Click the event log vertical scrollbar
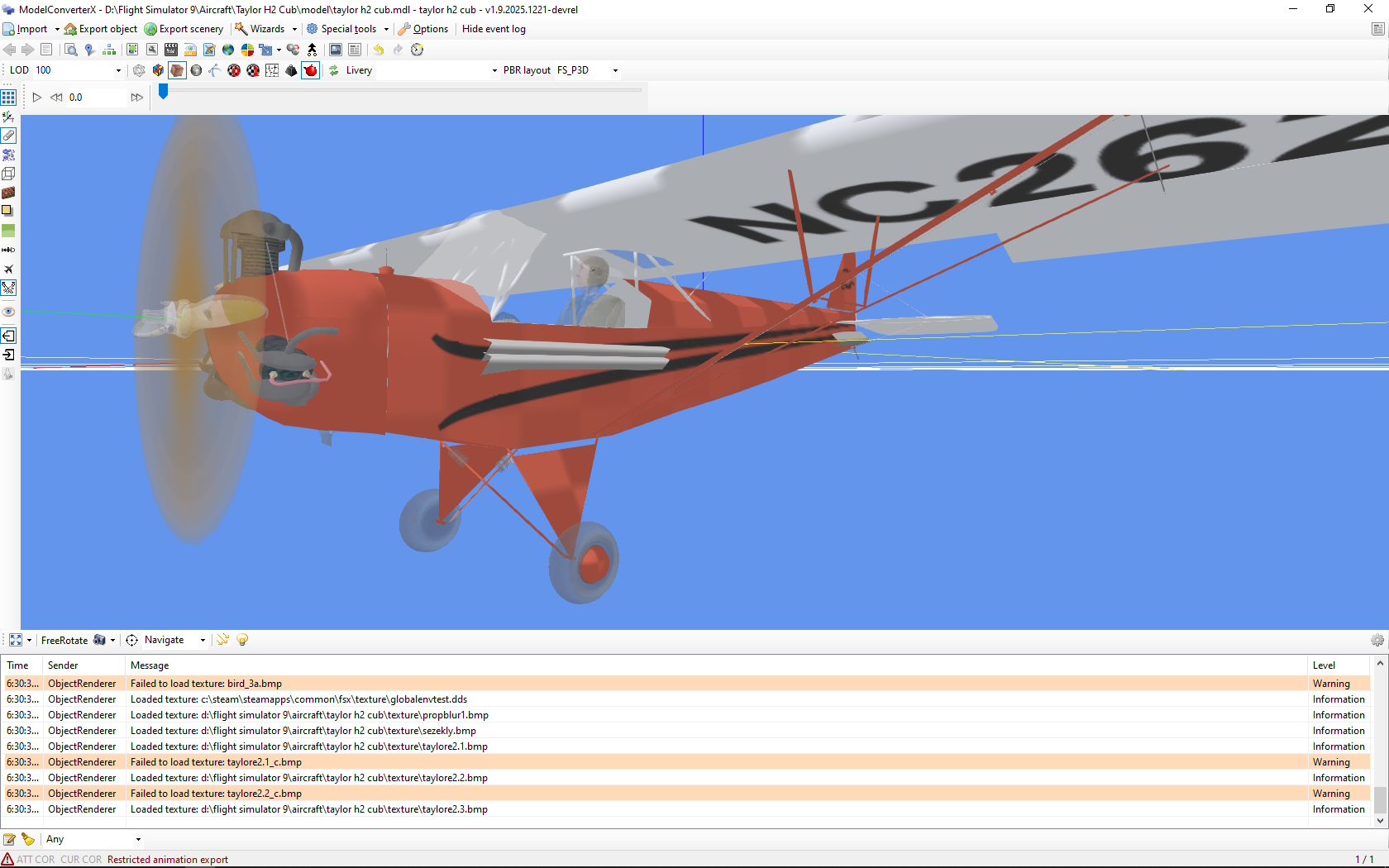Image resolution: width=1389 pixels, height=868 pixels. (x=1380, y=741)
